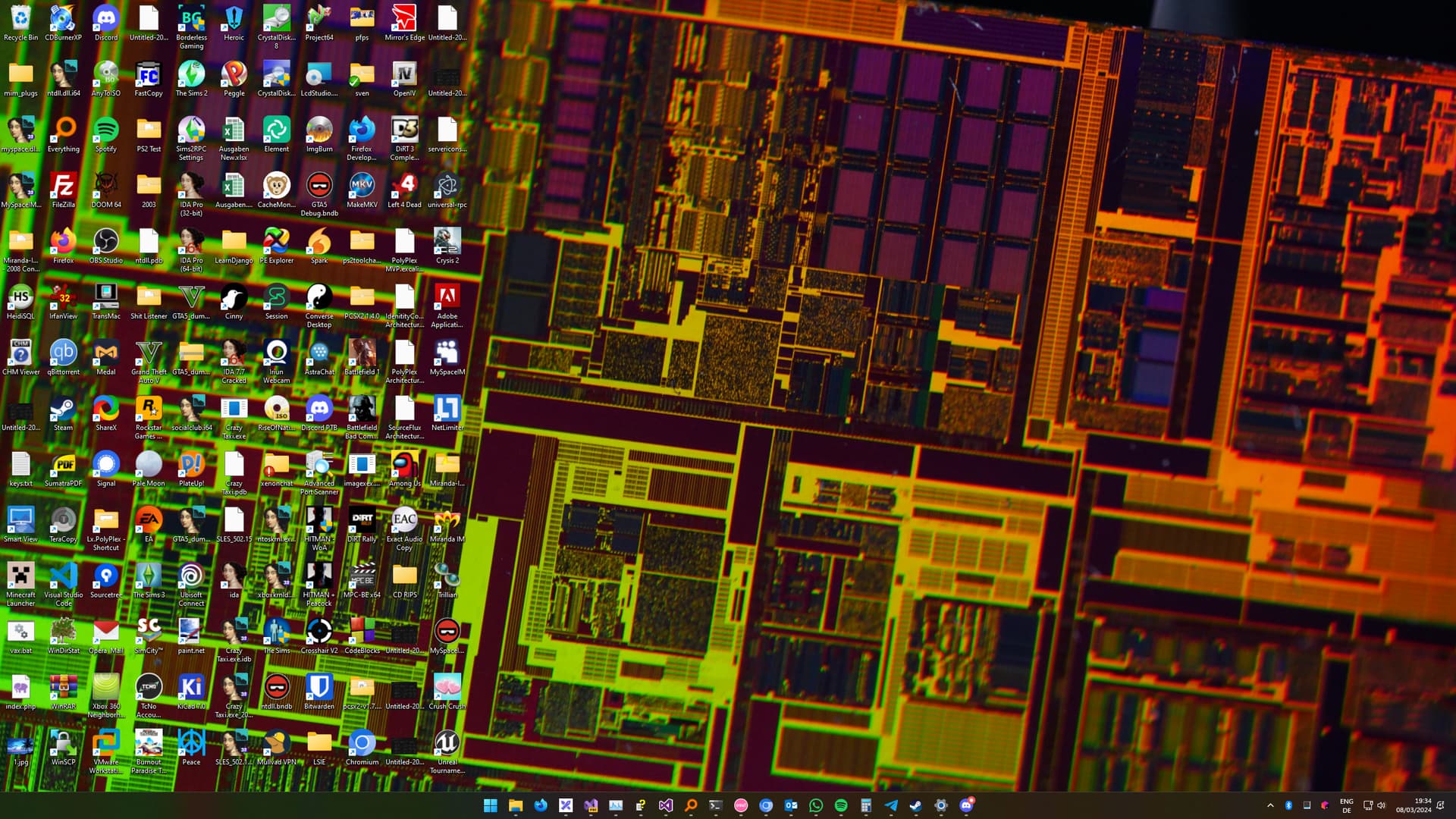The image size is (1456, 819).
Task: Select the ImgBurn desktop shortcut
Action: pyautogui.click(x=319, y=135)
